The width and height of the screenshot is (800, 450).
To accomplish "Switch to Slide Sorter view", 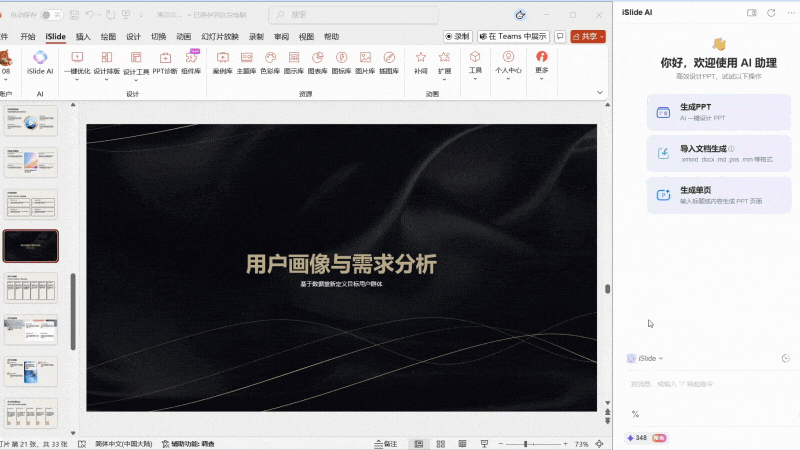I will (x=441, y=444).
